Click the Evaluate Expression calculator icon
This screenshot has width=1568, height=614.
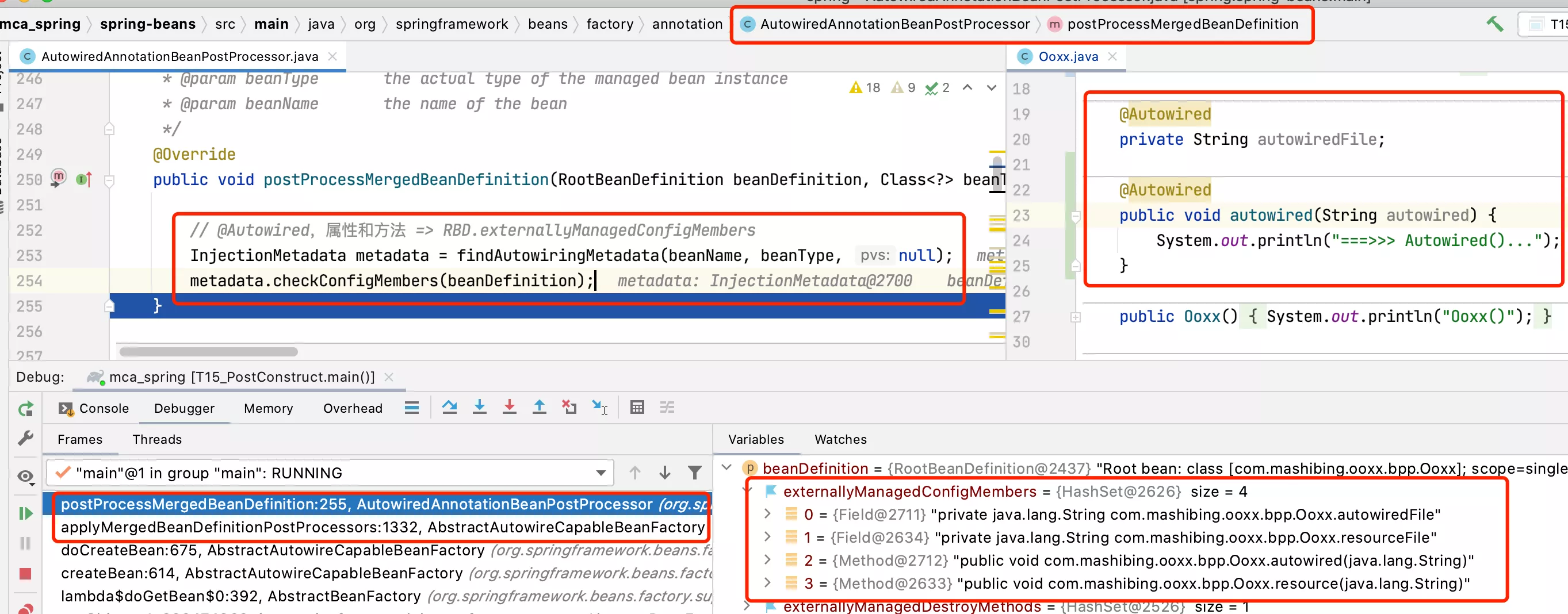pos(637,407)
